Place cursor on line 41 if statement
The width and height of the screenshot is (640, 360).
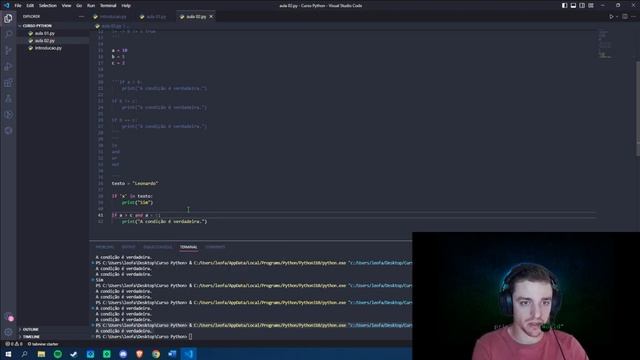coord(136,215)
